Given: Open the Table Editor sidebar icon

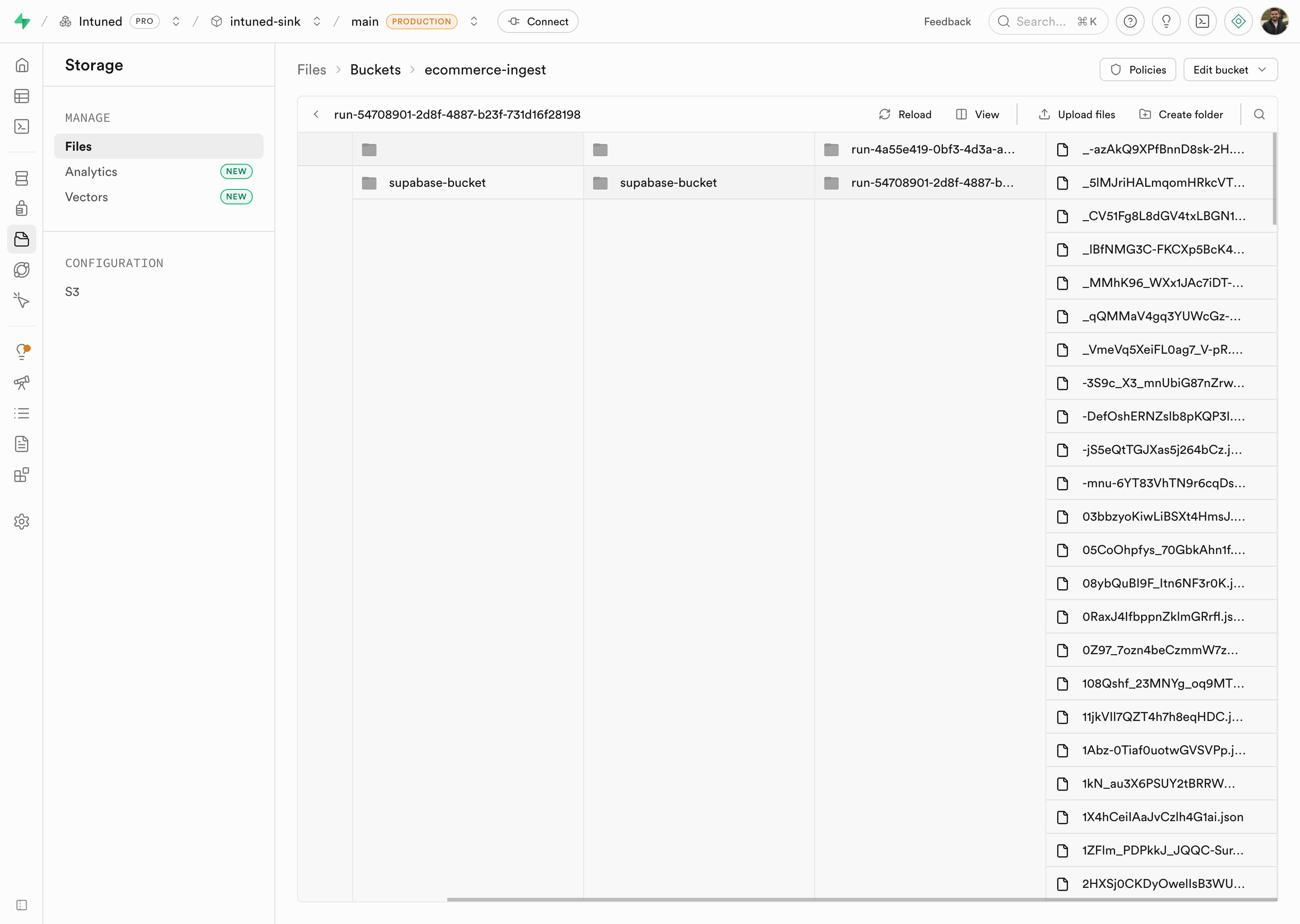Looking at the screenshot, I should (22, 96).
